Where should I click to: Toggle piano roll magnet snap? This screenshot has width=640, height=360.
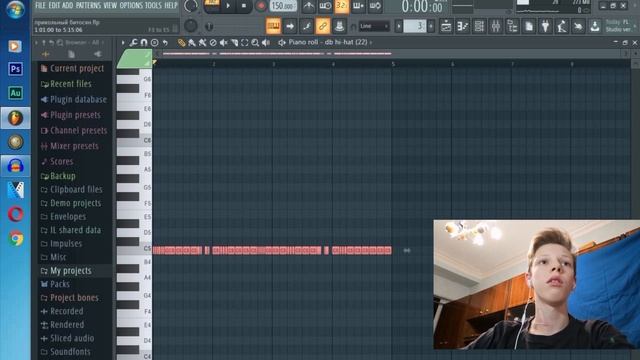tap(144, 42)
